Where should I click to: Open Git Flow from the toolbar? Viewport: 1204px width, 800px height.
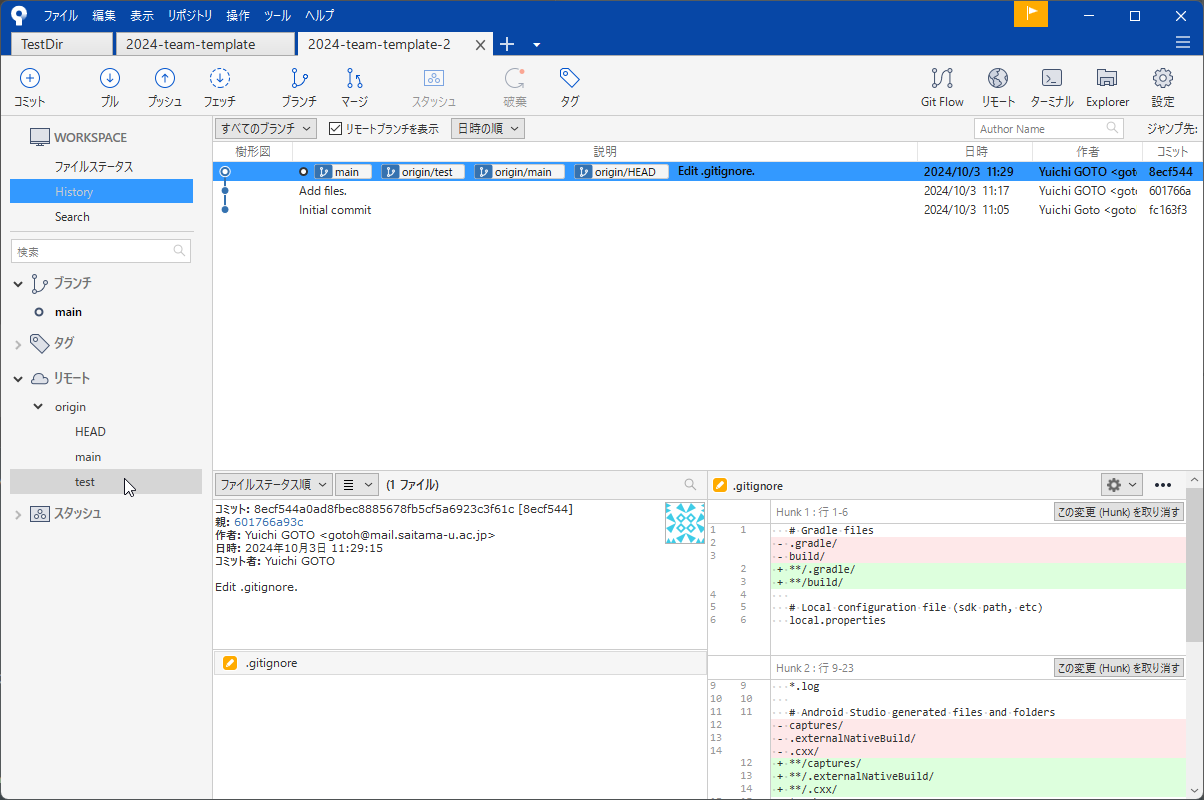[942, 87]
